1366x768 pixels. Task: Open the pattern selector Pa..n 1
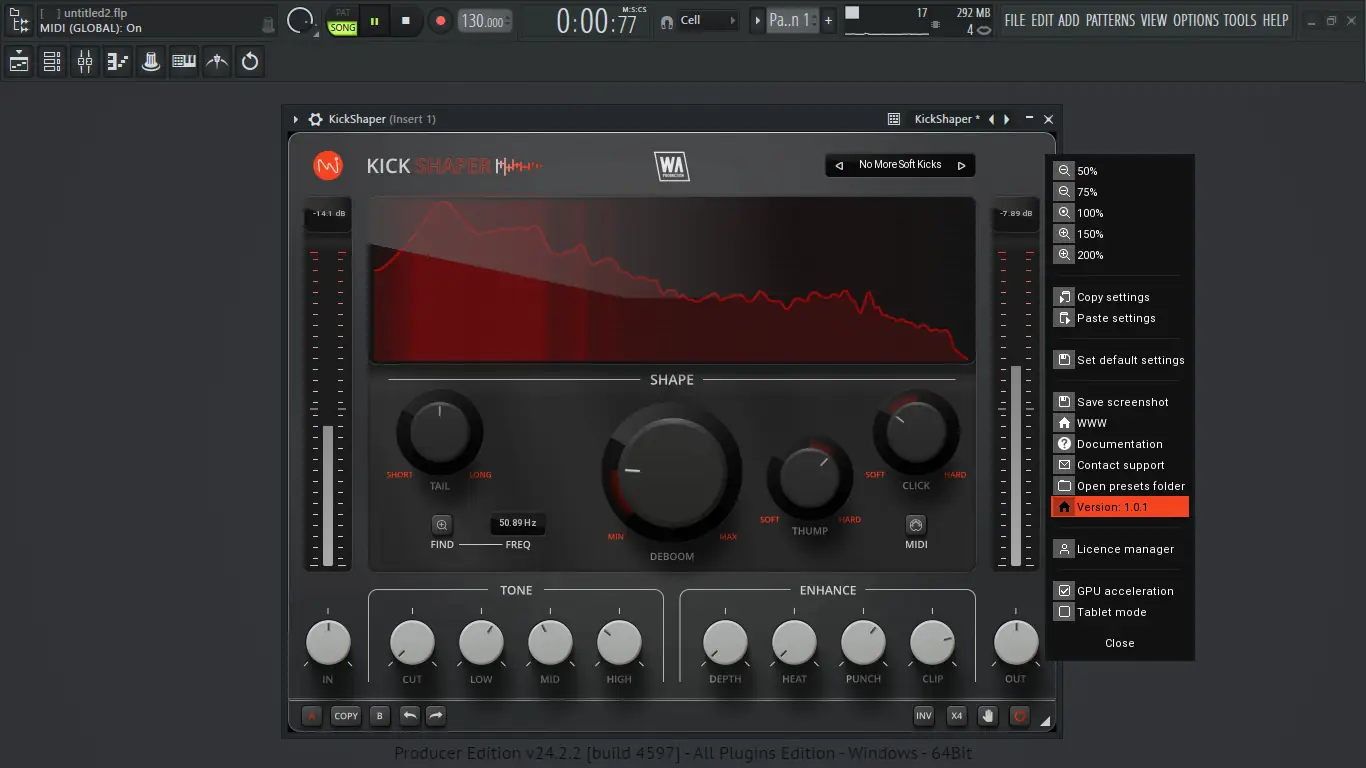(x=792, y=20)
